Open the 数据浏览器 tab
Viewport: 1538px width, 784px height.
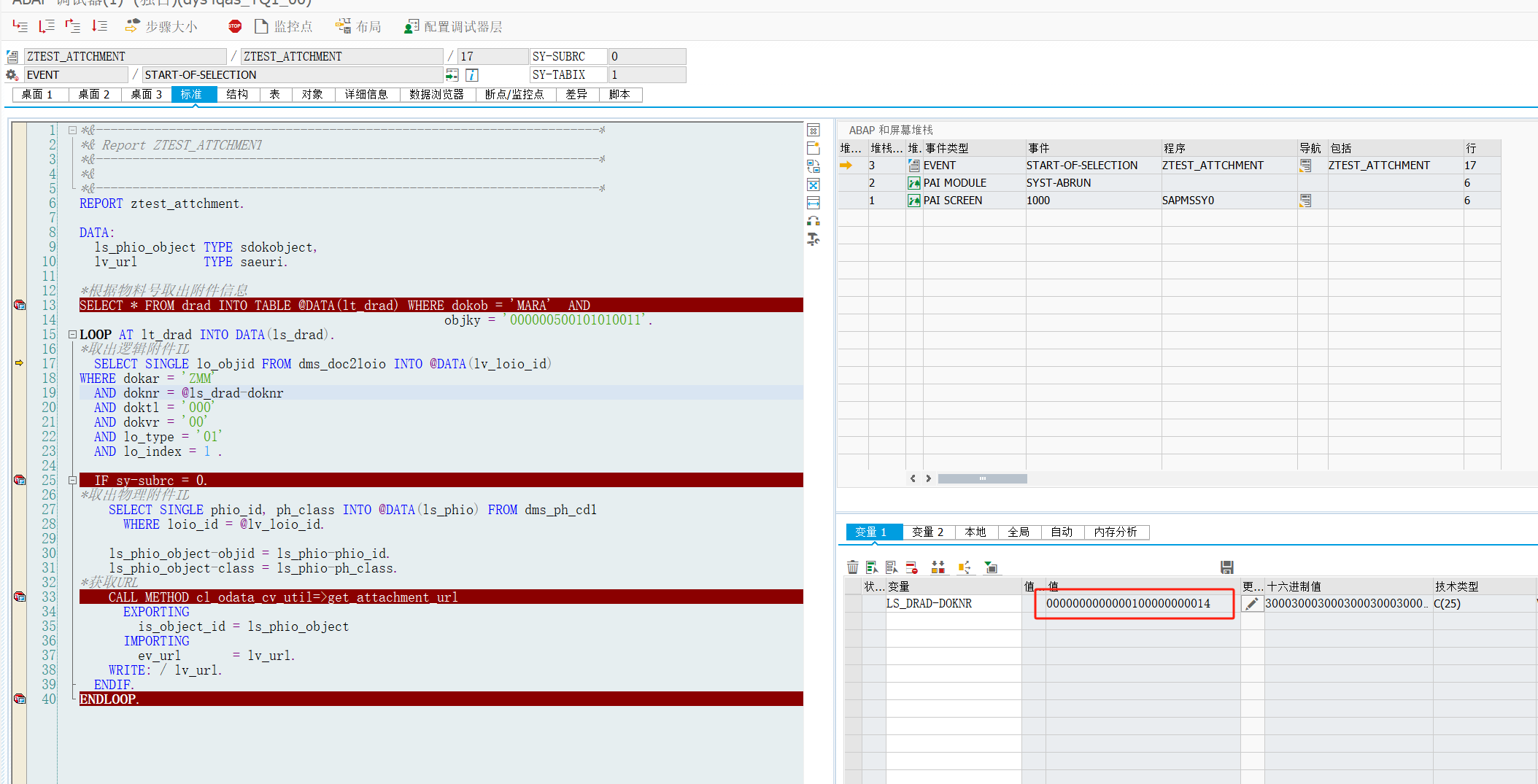(437, 94)
